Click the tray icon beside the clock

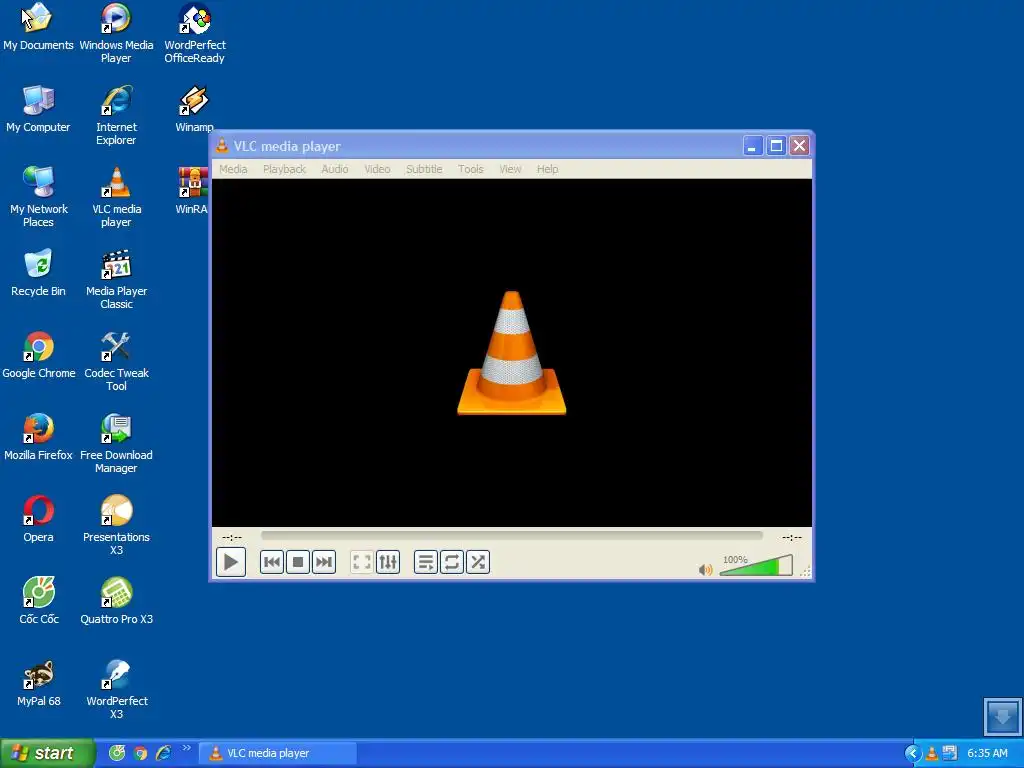(x=950, y=754)
